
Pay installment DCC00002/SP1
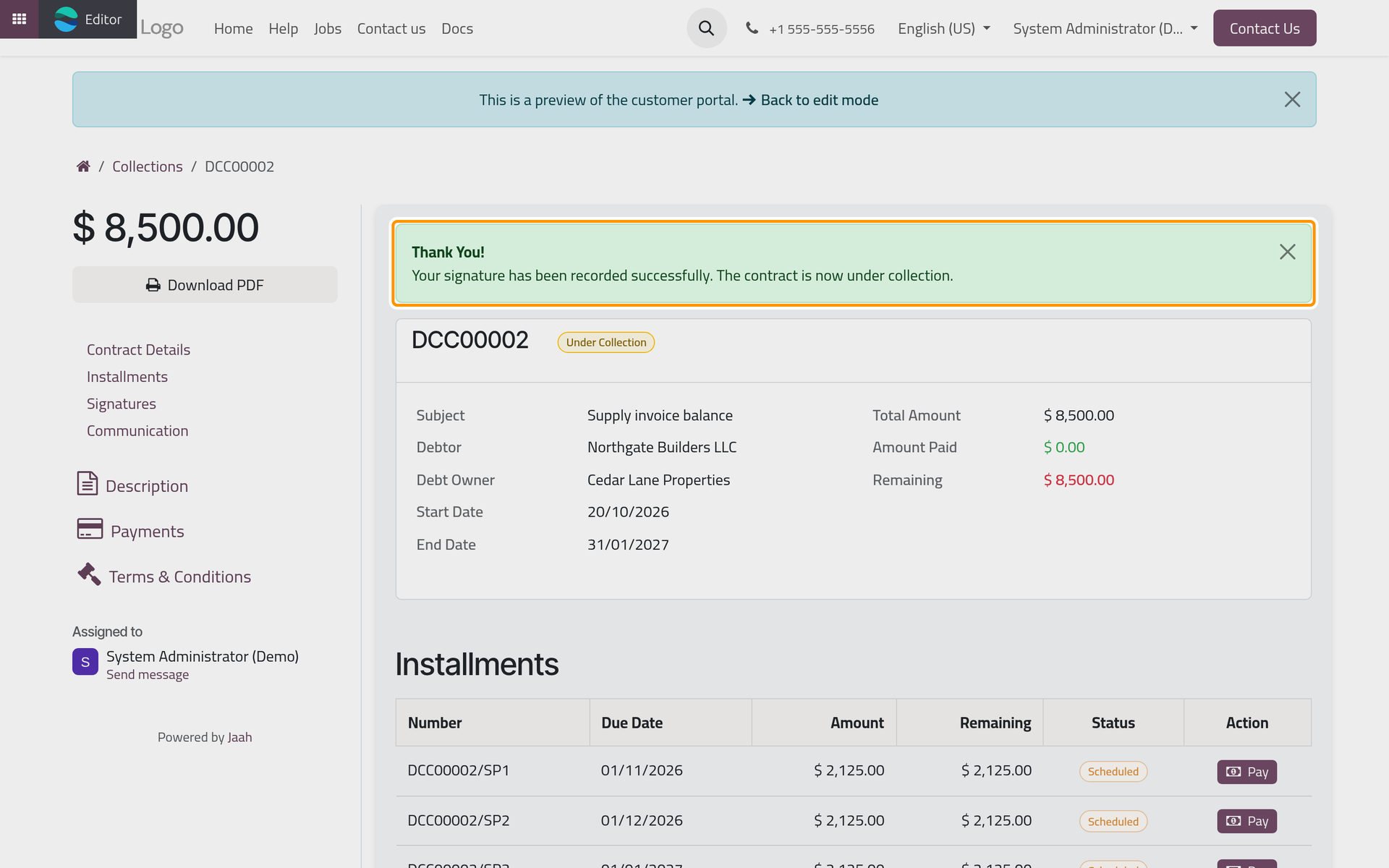[x=1246, y=772]
